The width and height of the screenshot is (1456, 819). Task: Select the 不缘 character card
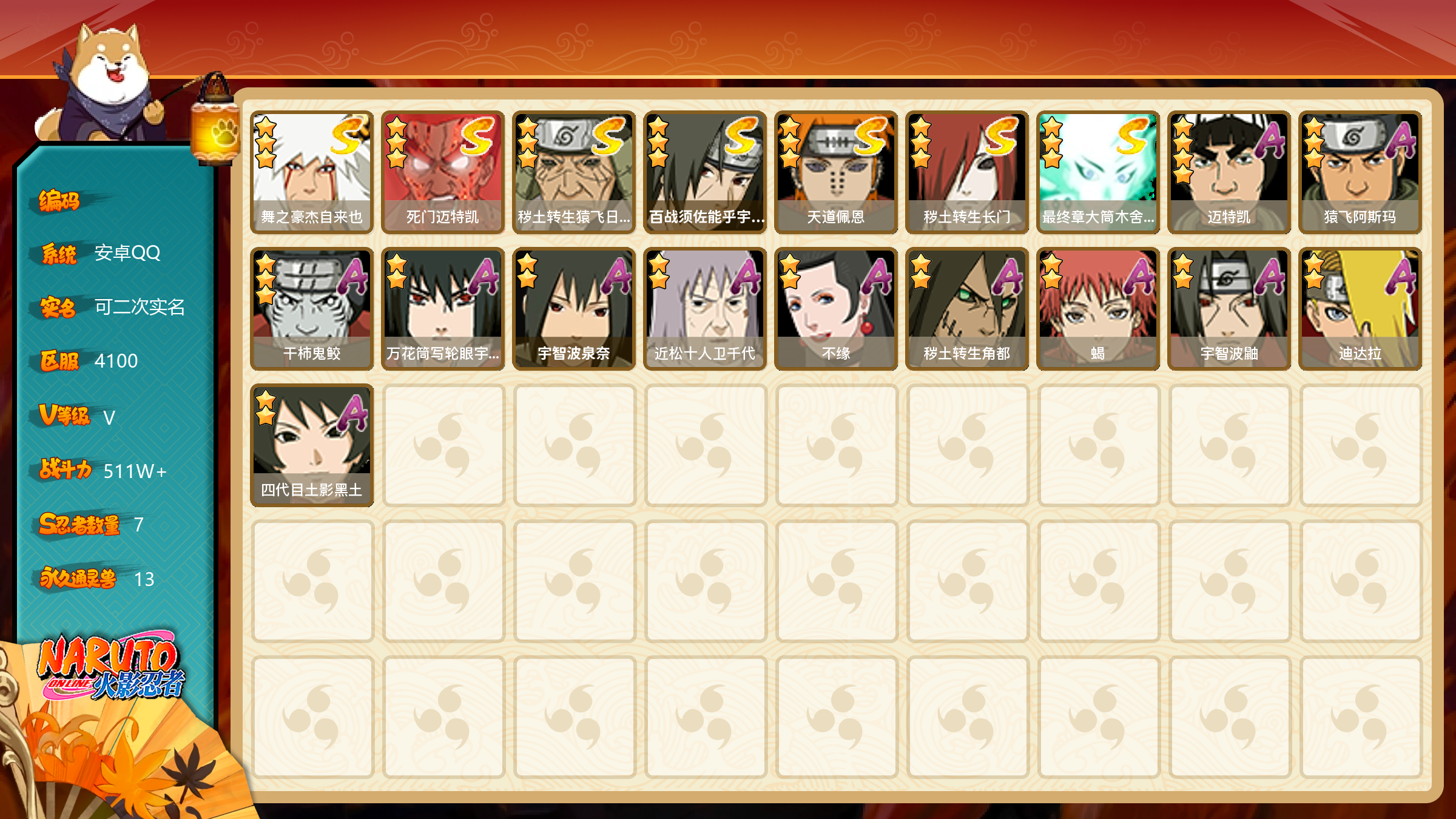(x=836, y=309)
